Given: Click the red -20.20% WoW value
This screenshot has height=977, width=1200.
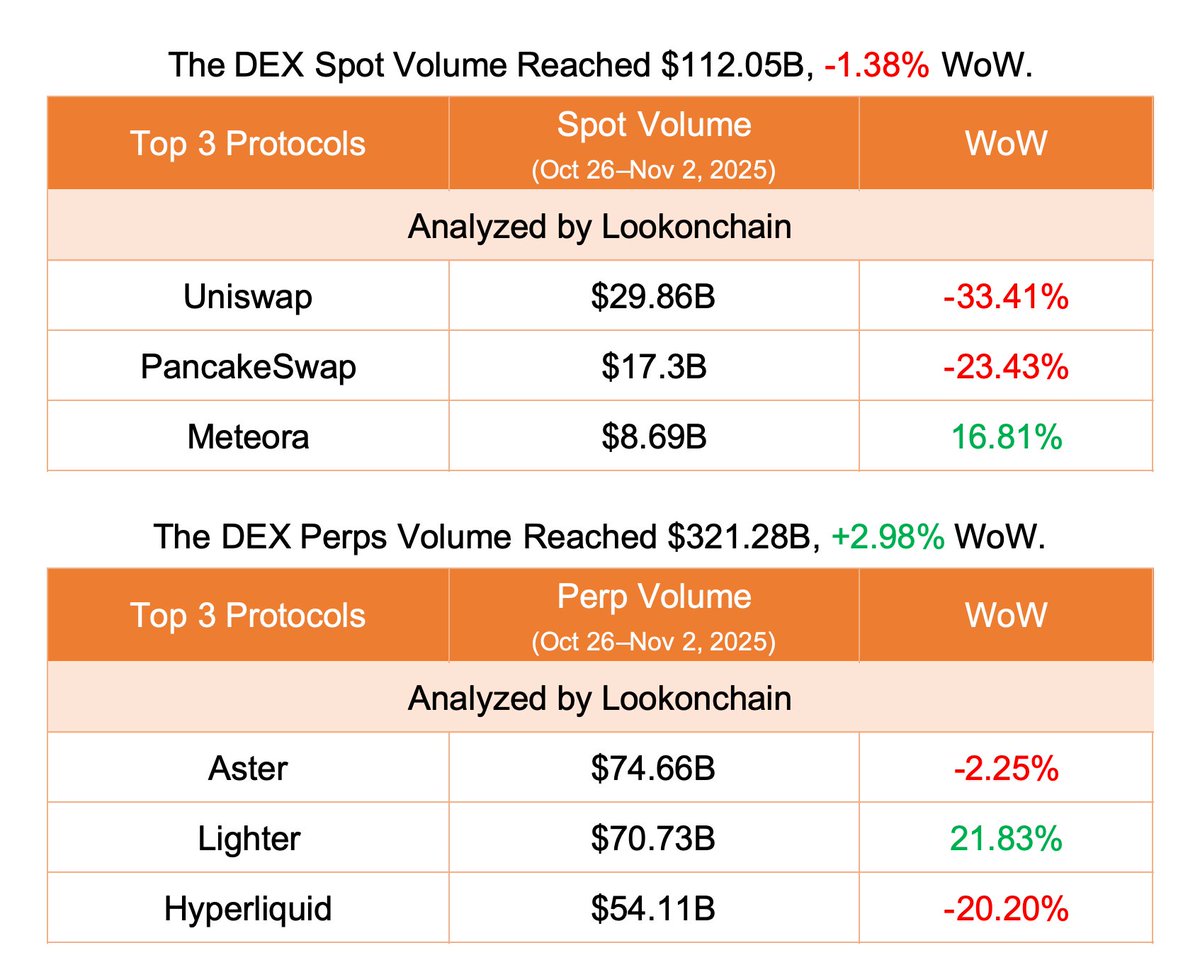Looking at the screenshot, I should 1005,909.
